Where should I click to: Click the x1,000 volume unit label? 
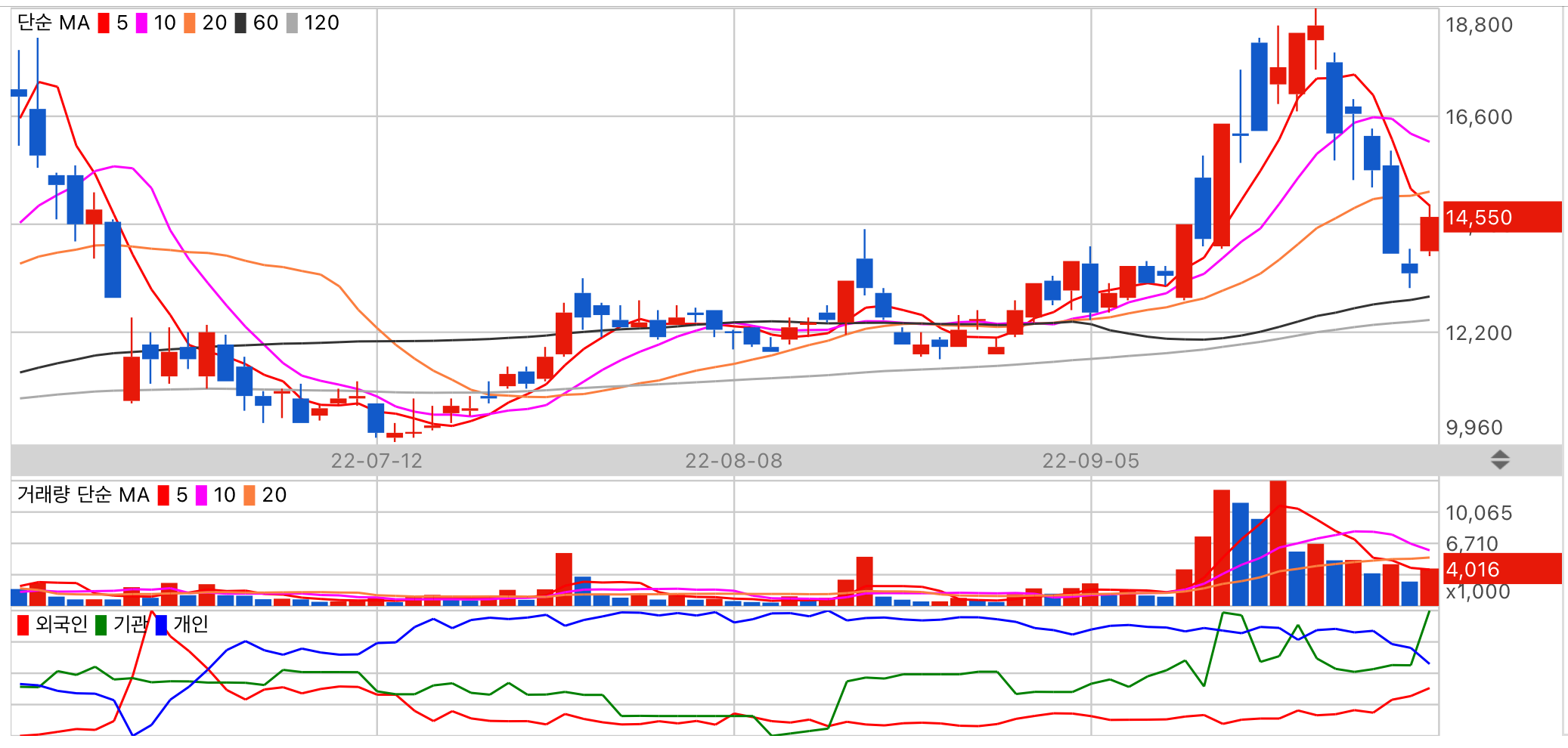1478,592
